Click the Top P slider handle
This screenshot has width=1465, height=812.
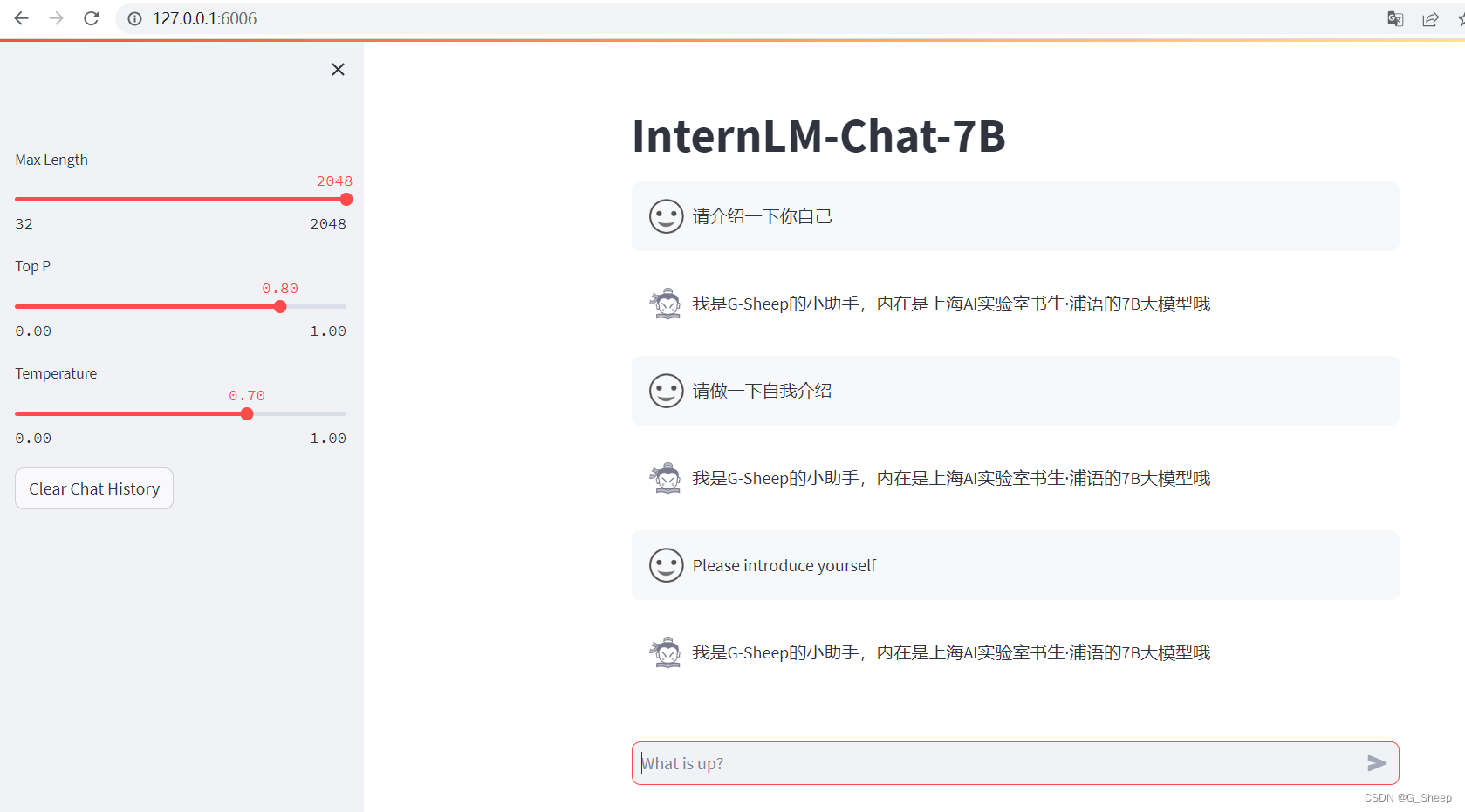(x=280, y=307)
